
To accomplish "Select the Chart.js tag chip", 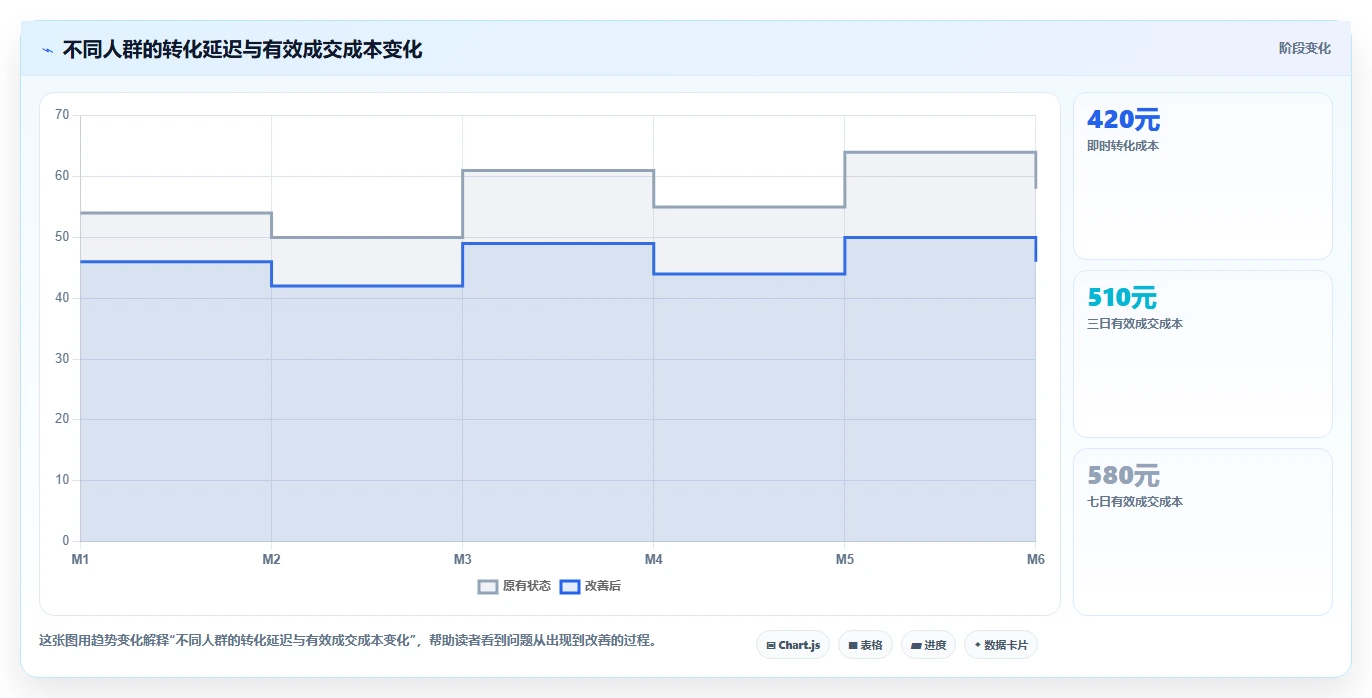I will (x=793, y=645).
